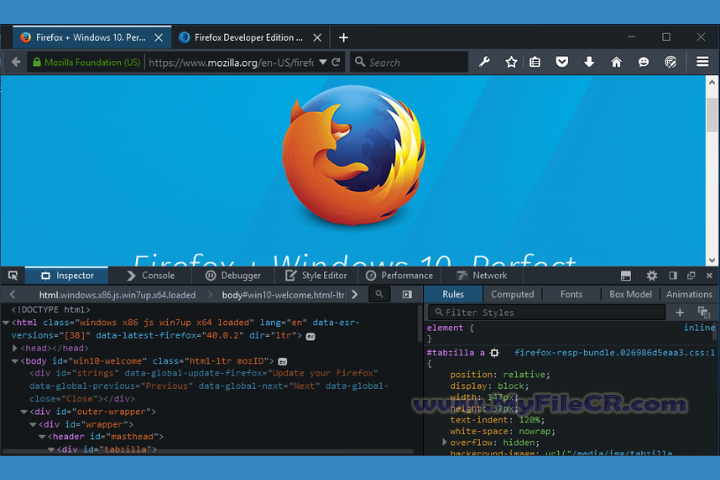Collapse the body win10-welcome node
Image resolution: width=720 pixels, height=480 pixels.
pyautogui.click(x=15, y=361)
